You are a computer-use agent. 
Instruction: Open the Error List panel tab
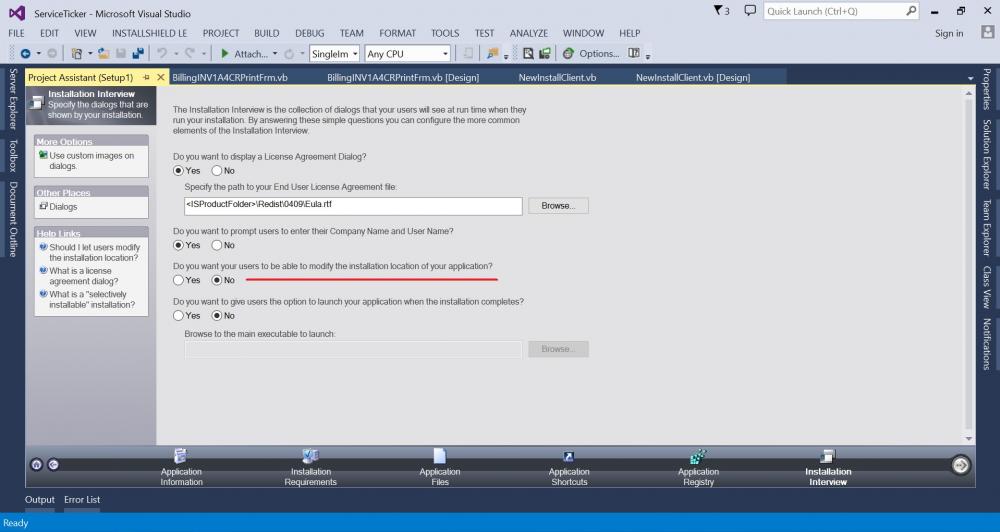tap(82, 499)
